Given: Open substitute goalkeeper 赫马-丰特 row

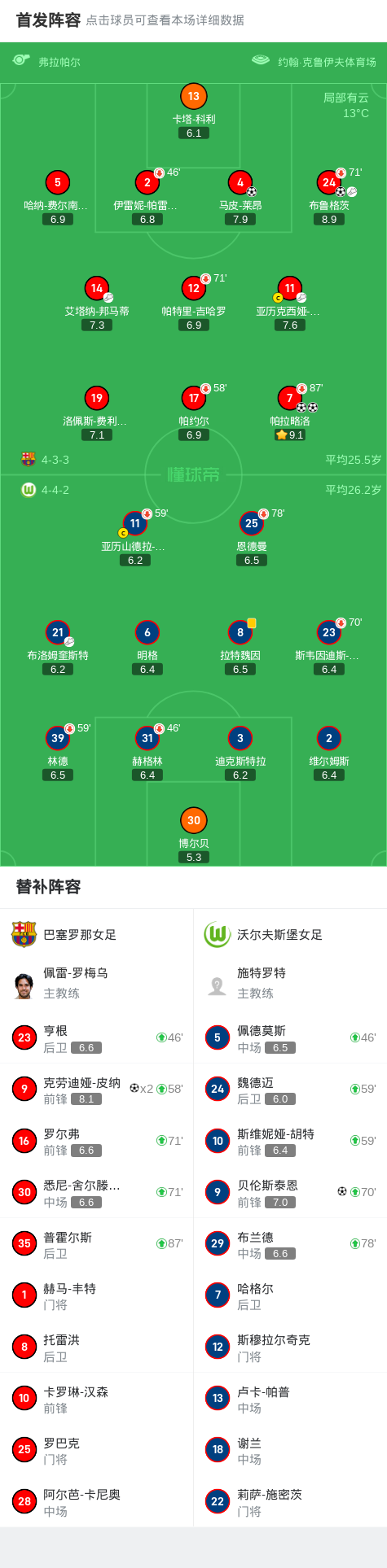Looking at the screenshot, I should tap(97, 1295).
